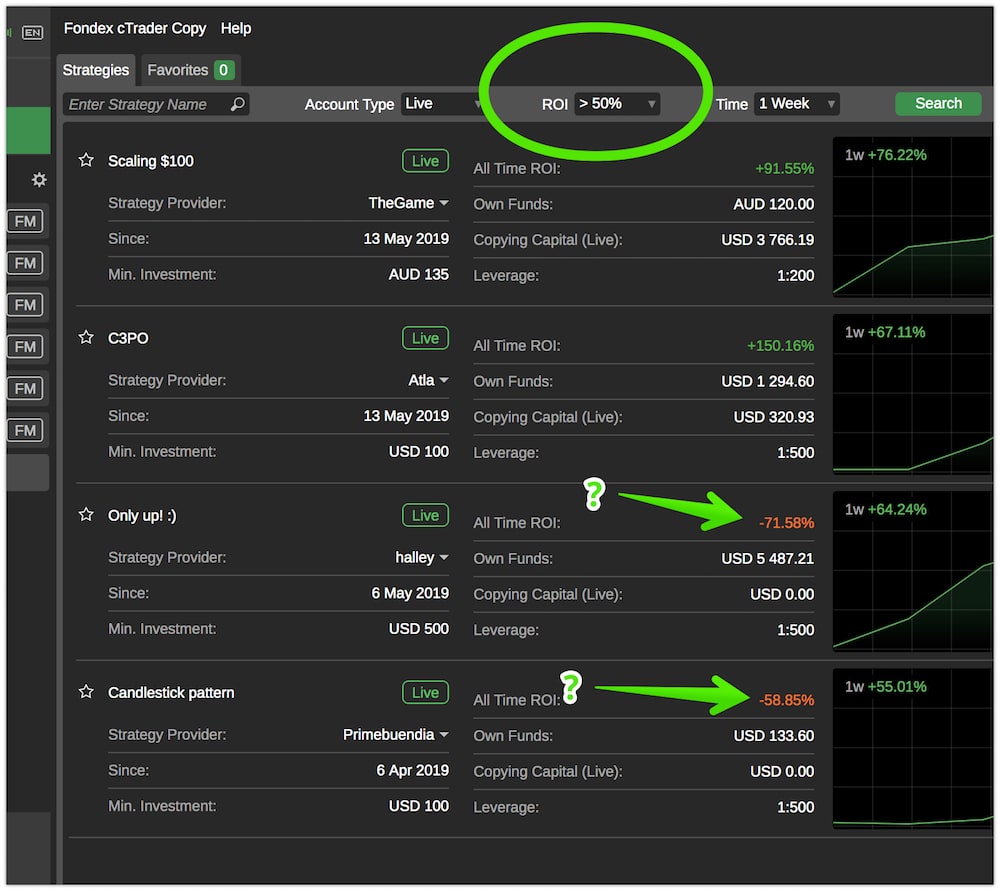Click Live badge on Candlestick pattern
1000x891 pixels.
pyautogui.click(x=425, y=693)
